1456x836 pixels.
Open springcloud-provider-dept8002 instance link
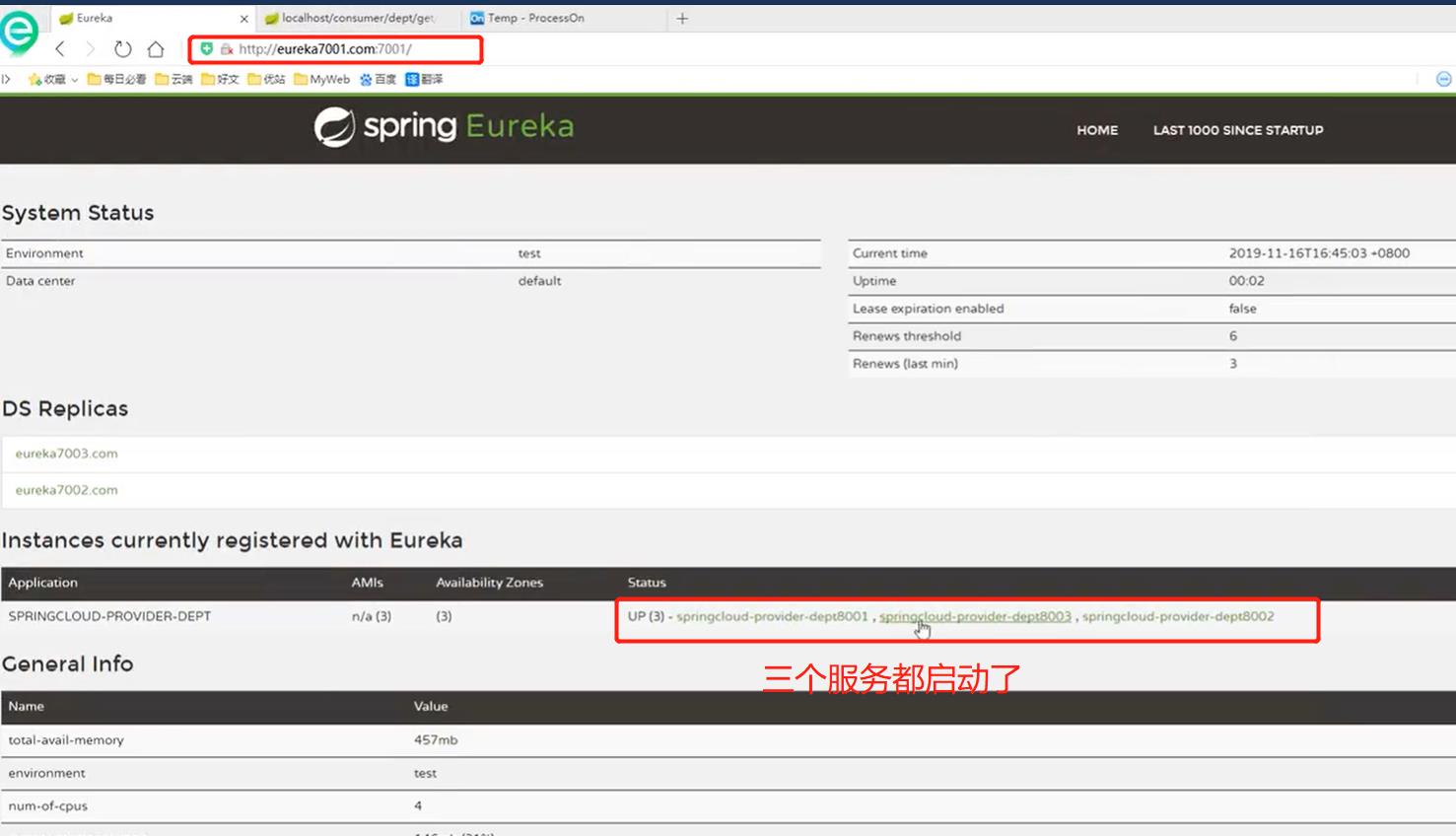pyautogui.click(x=1178, y=616)
